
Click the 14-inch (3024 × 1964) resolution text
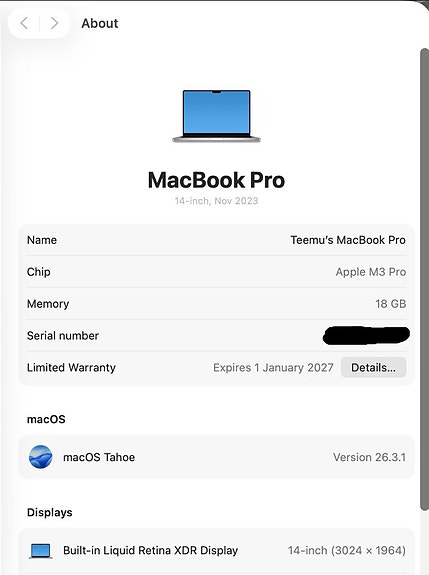(x=346, y=550)
